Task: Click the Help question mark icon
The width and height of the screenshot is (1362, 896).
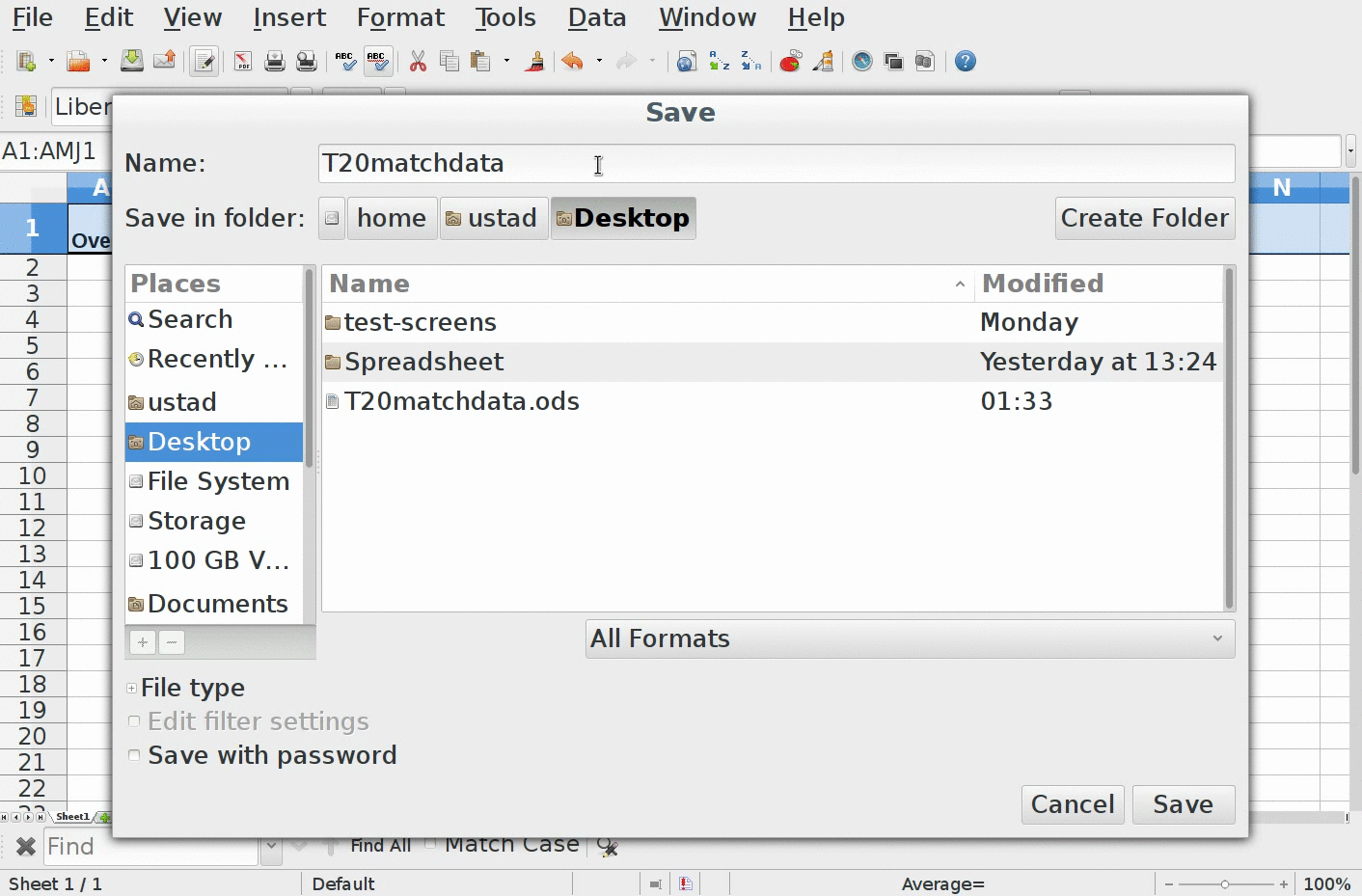Action: click(x=965, y=62)
